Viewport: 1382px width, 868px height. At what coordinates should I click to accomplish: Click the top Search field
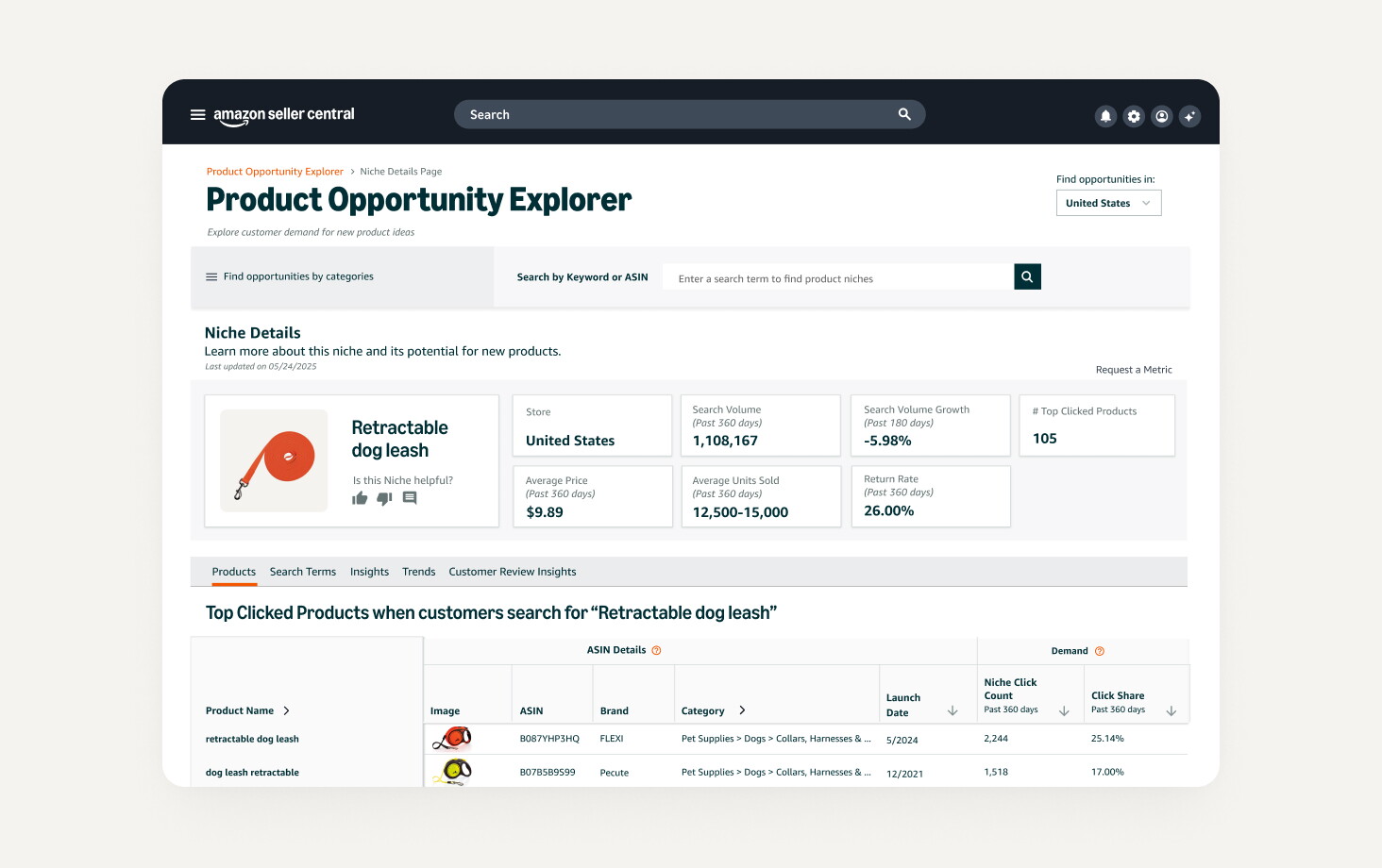coord(690,114)
